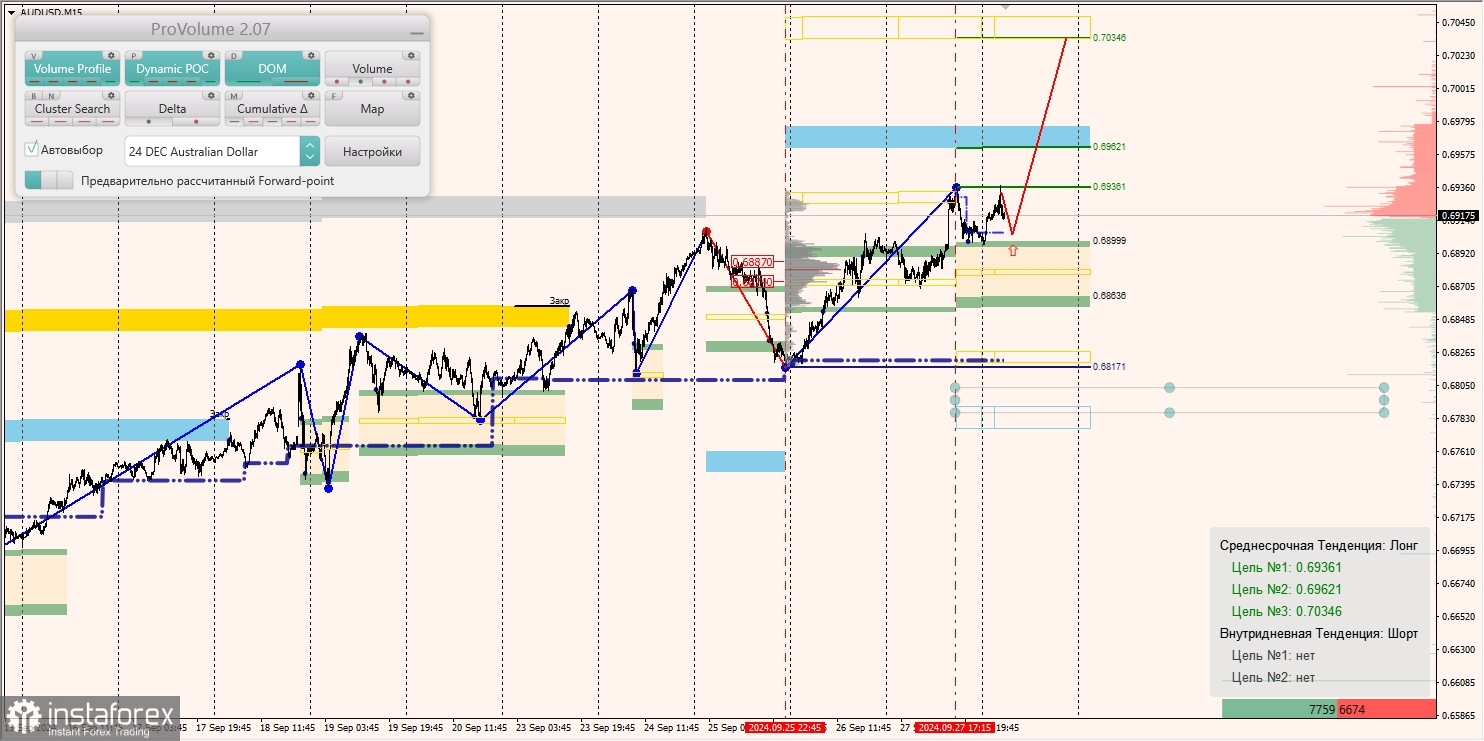Screen dimensions: 1484x741
Task: Open DOM gear settings
Action: (x=311, y=55)
